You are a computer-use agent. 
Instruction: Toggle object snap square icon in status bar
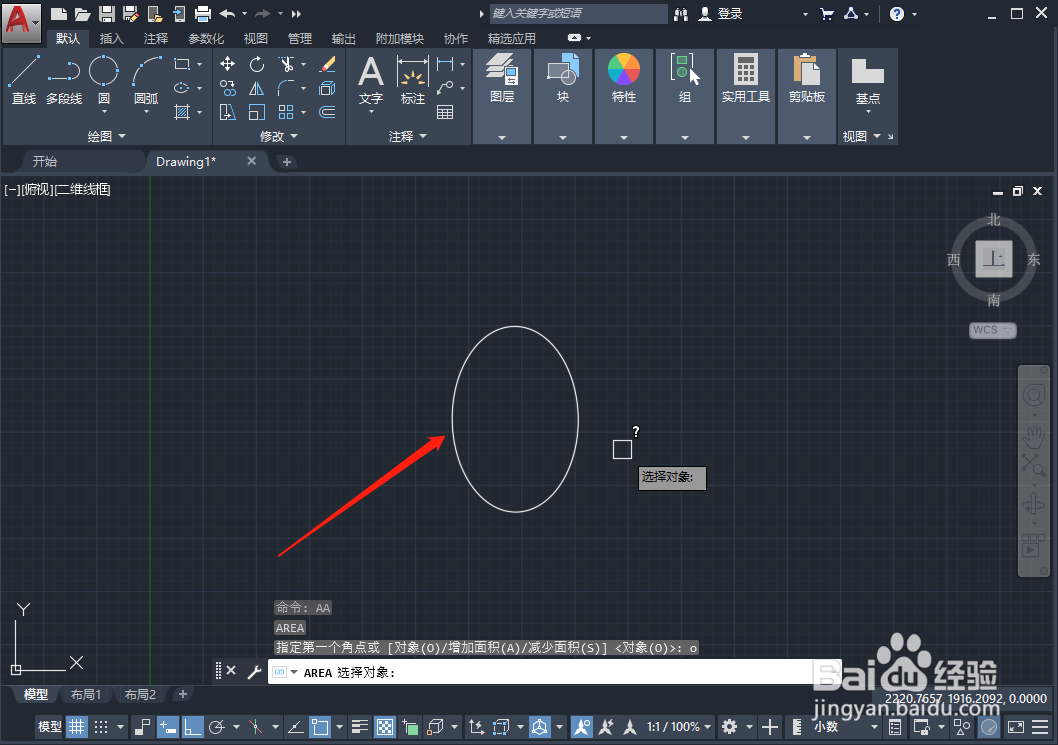pyautogui.click(x=320, y=727)
